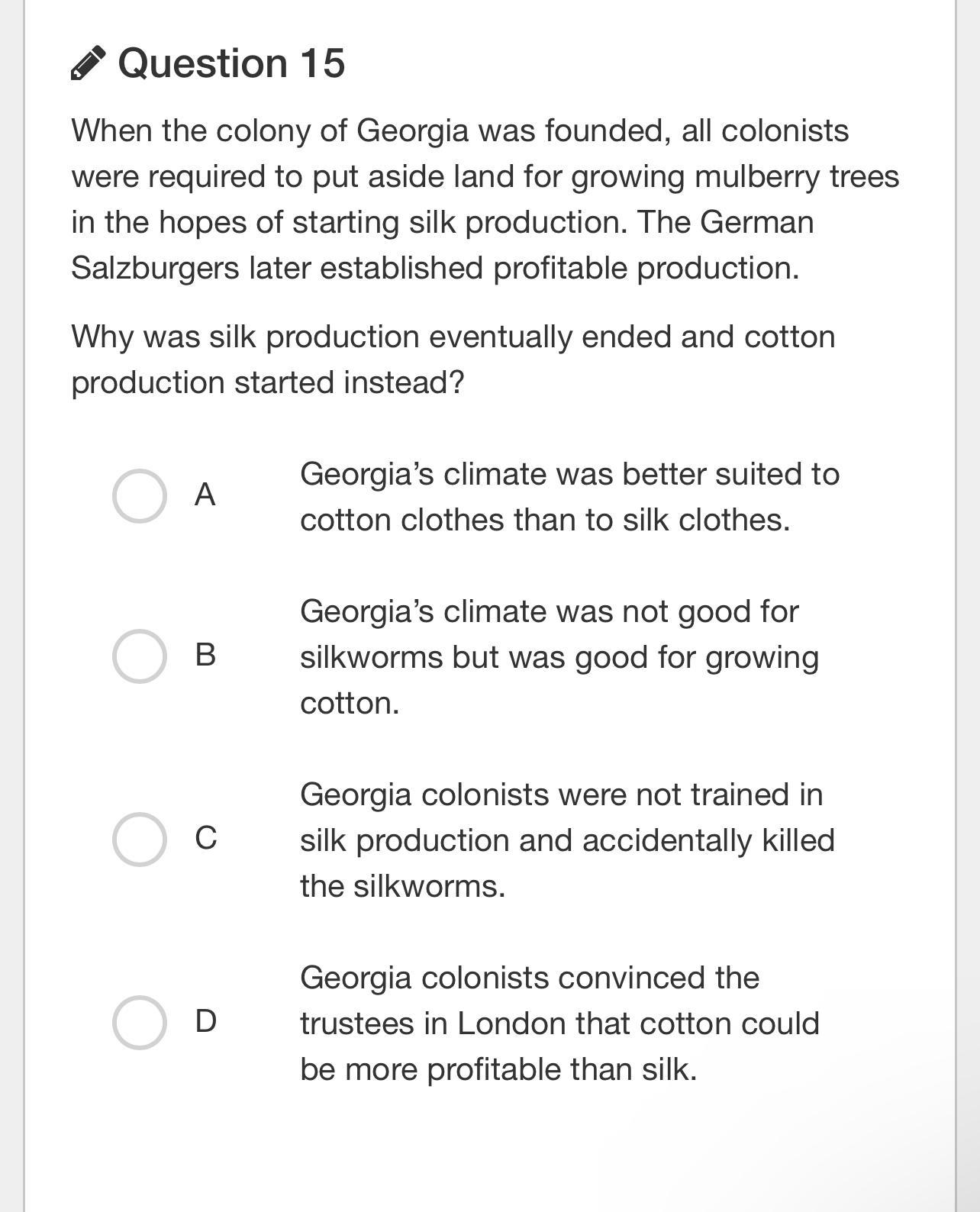The width and height of the screenshot is (980, 1212).
Task: Mark the option C radio button
Action: coord(140,839)
